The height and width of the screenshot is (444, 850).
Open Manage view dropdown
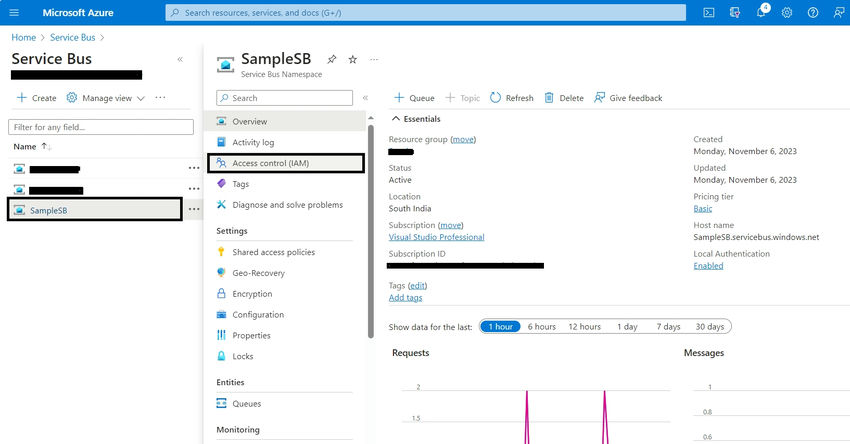click(x=106, y=98)
